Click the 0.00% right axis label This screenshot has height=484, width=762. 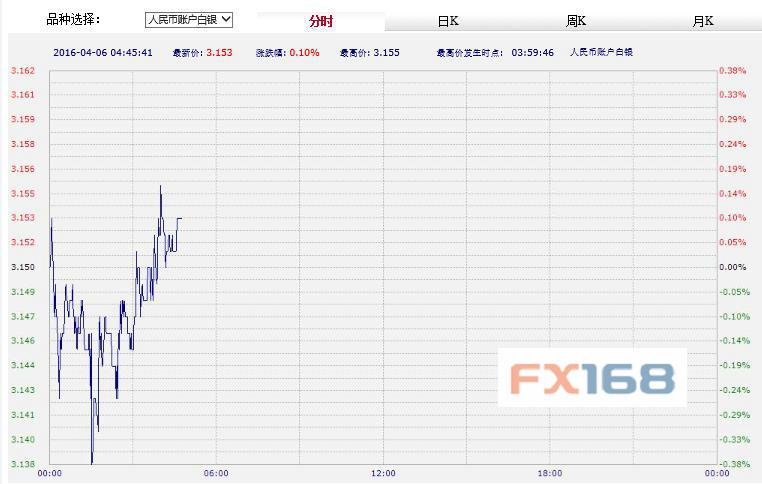[733, 267]
